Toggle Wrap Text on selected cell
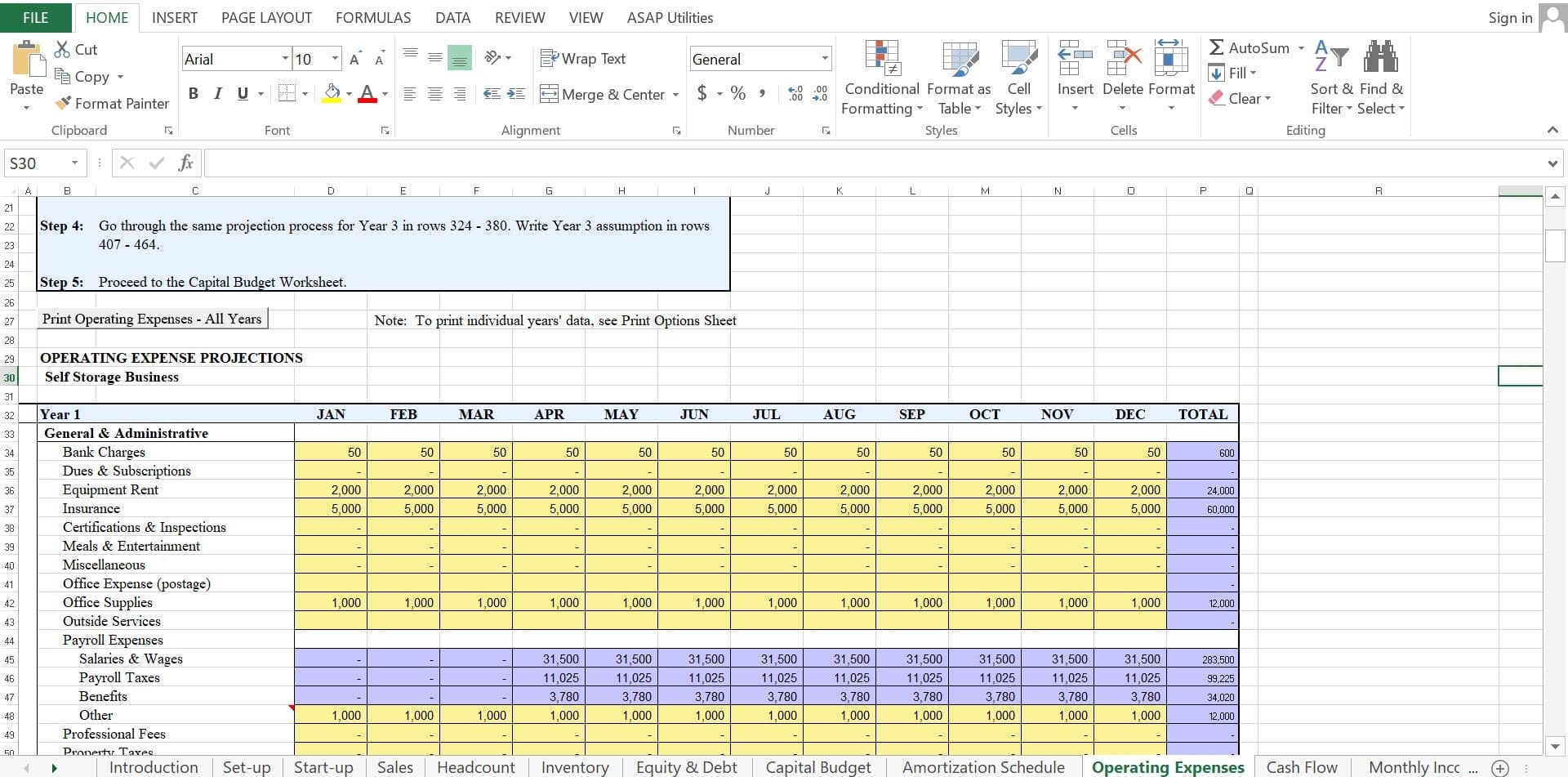 (583, 59)
